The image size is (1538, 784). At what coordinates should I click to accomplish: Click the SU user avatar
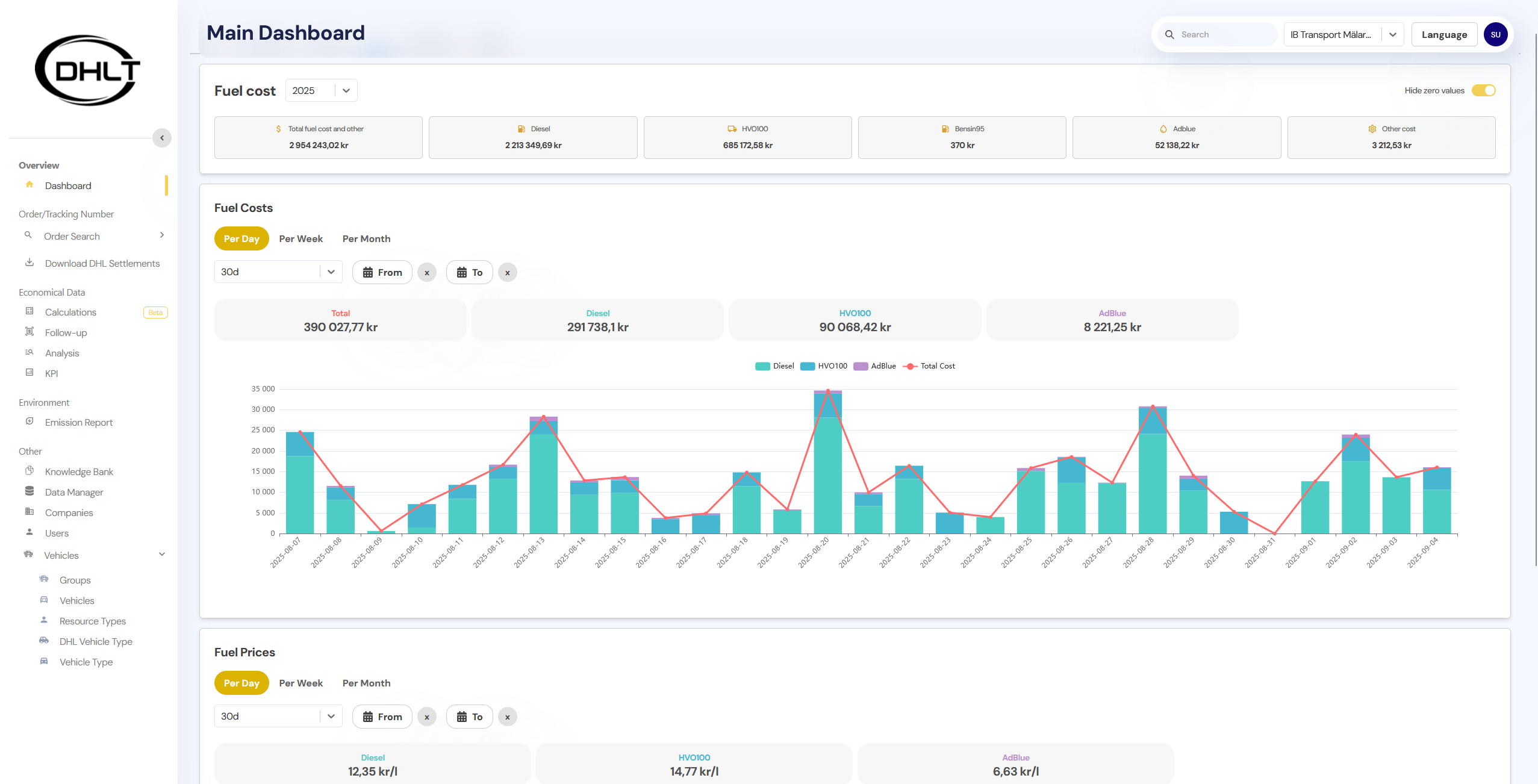click(x=1495, y=34)
